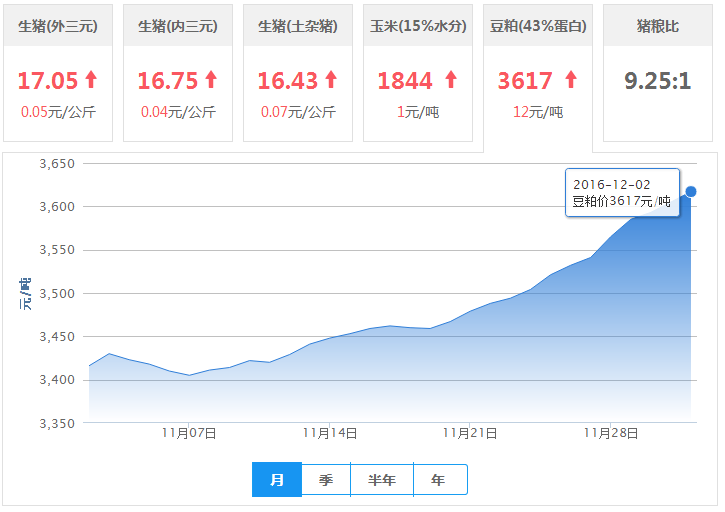Click the red up arrow beside 1844
Screen dimensions: 725x512
pos(451,79)
